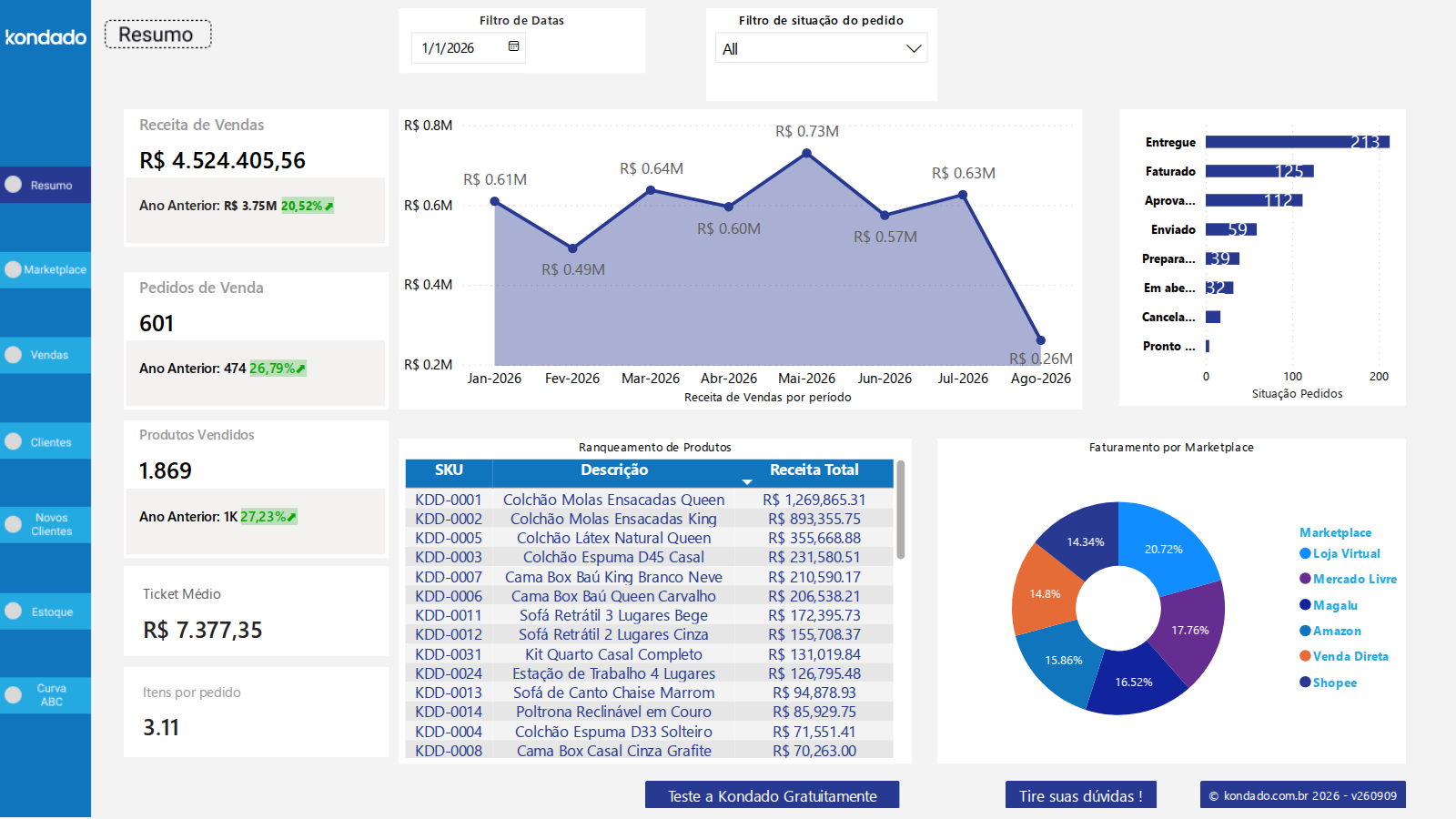Viewport: 1456px width, 819px height.
Task: Select the Magalu legend entry
Action: click(1329, 605)
